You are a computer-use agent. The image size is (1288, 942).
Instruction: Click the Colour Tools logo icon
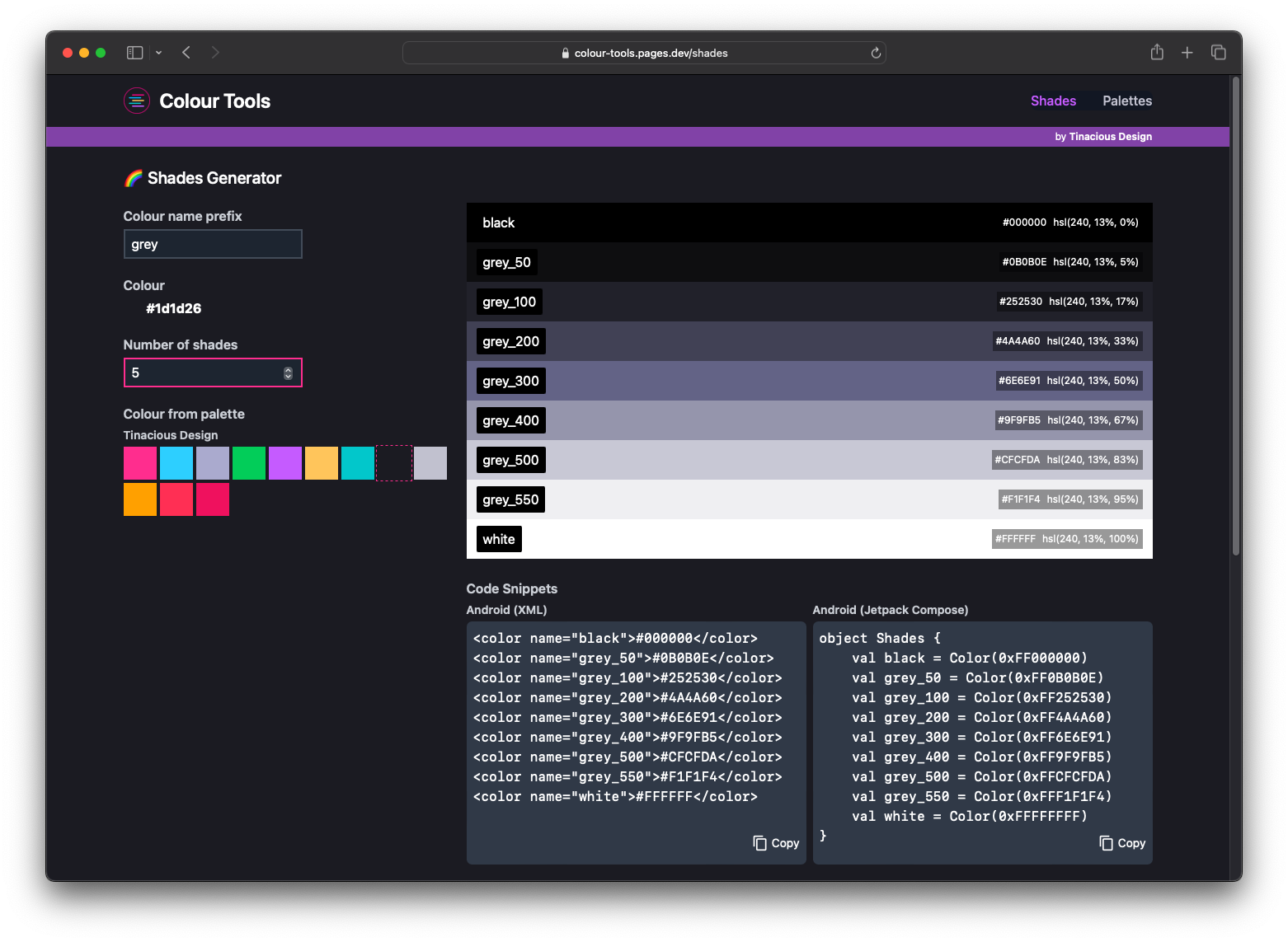tap(137, 101)
